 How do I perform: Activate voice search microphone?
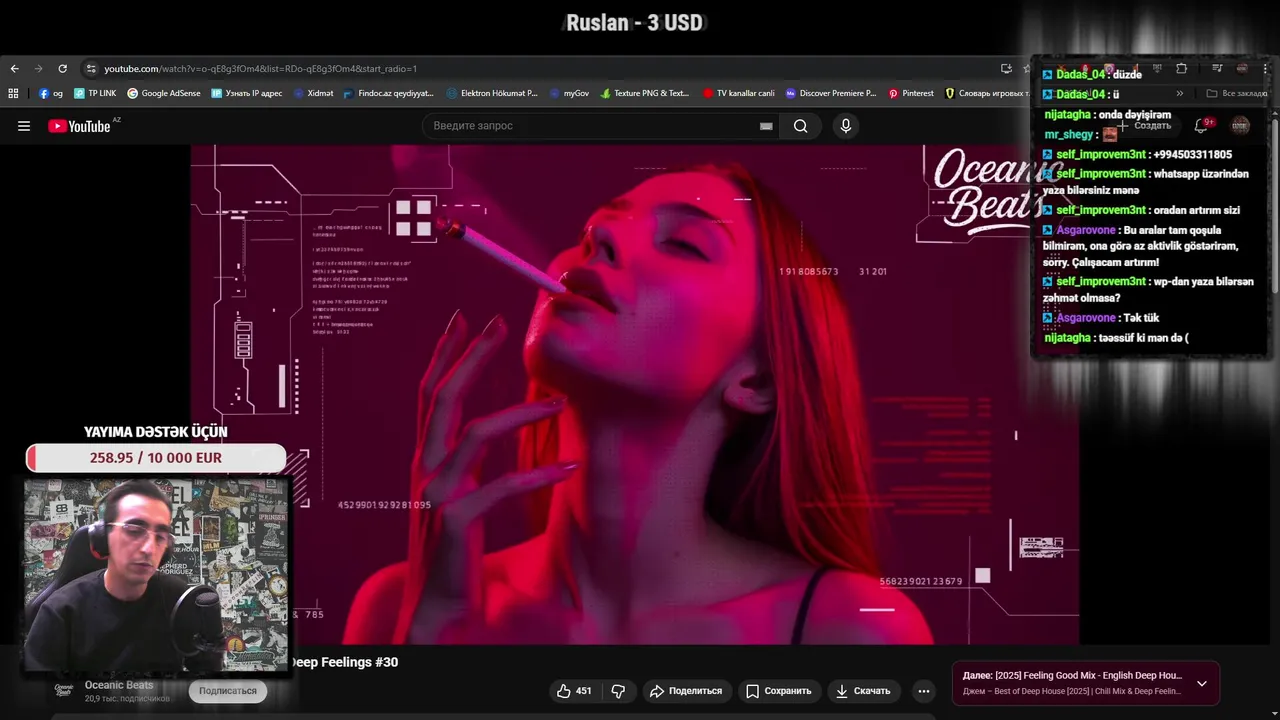click(846, 126)
